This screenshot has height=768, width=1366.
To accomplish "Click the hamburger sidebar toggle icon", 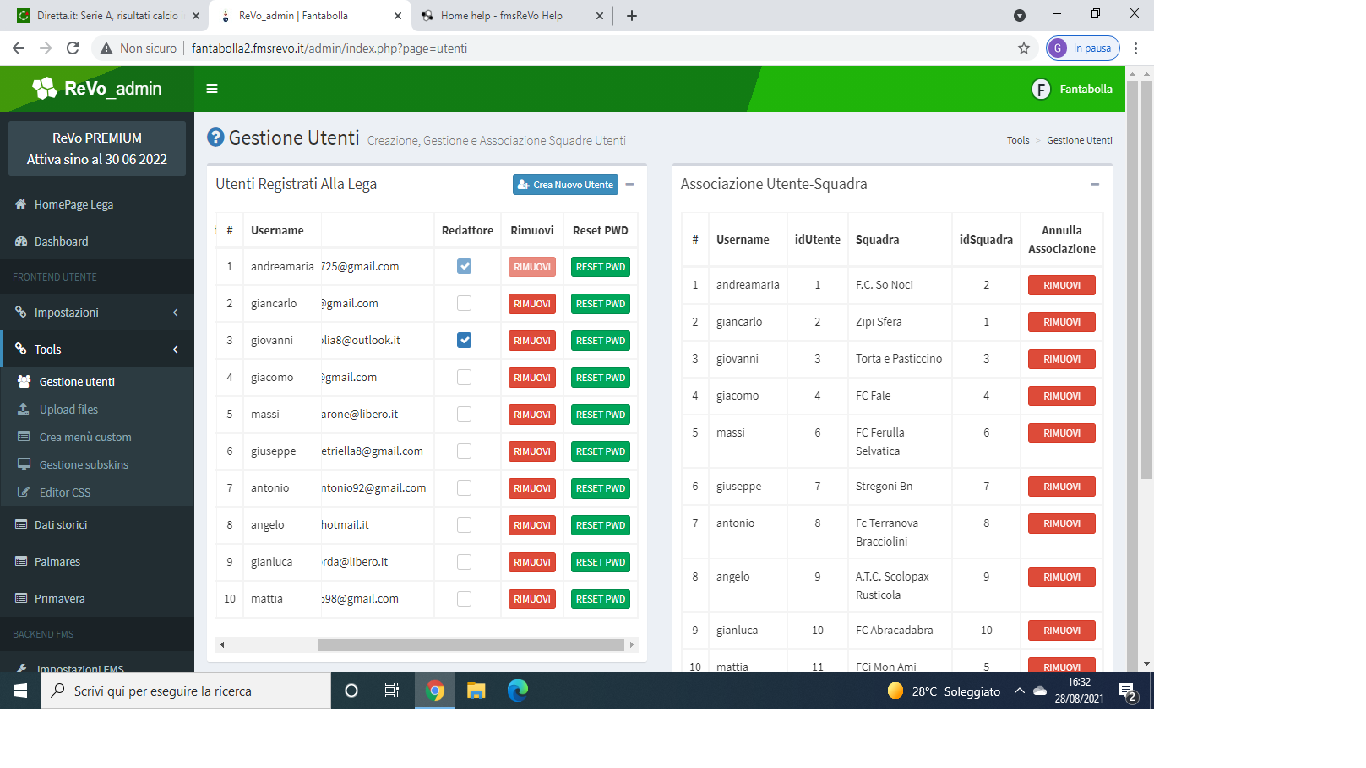I will pos(212,89).
